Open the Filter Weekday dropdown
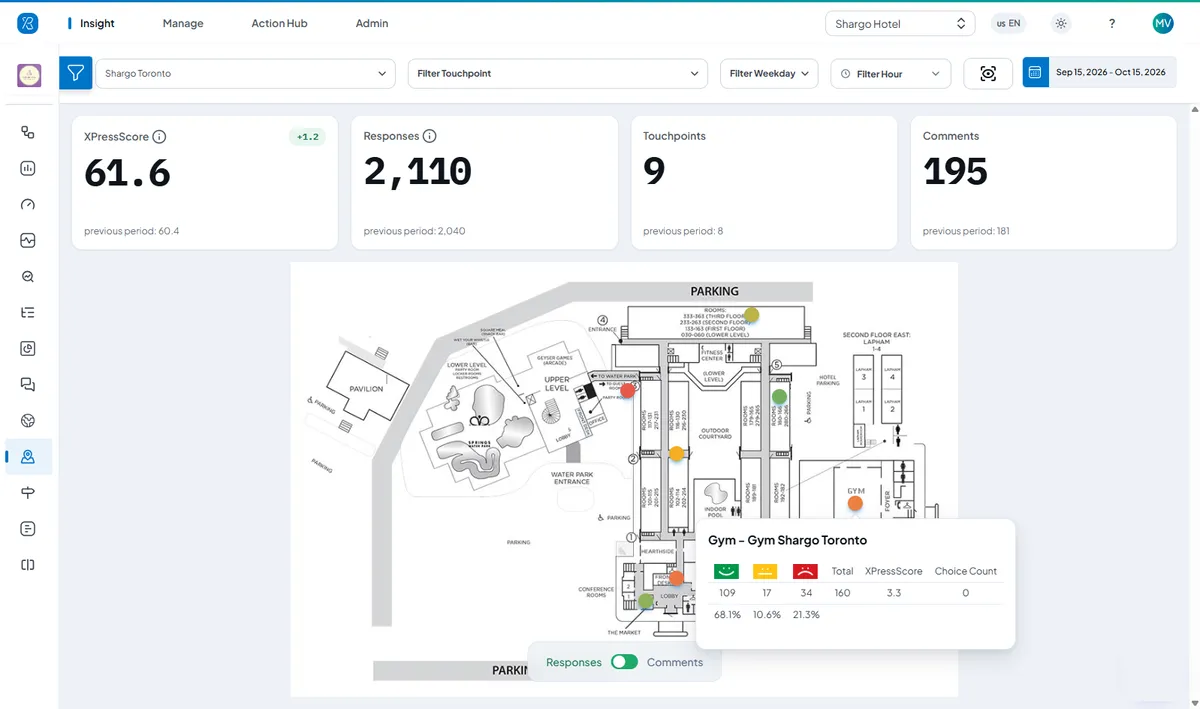1200x709 pixels. coord(770,73)
